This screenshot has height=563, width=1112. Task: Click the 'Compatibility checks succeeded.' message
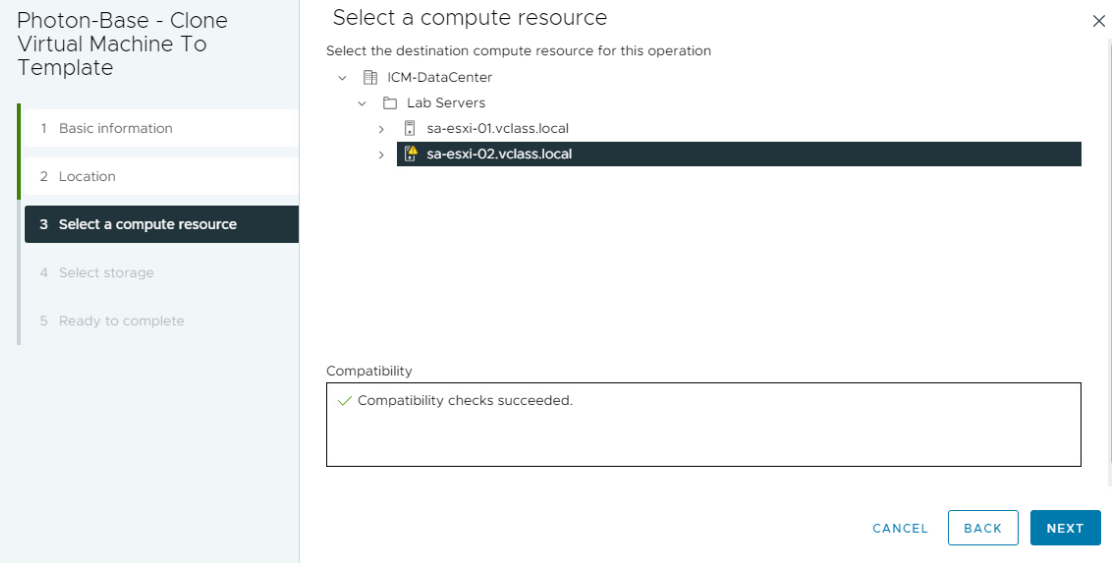(465, 401)
